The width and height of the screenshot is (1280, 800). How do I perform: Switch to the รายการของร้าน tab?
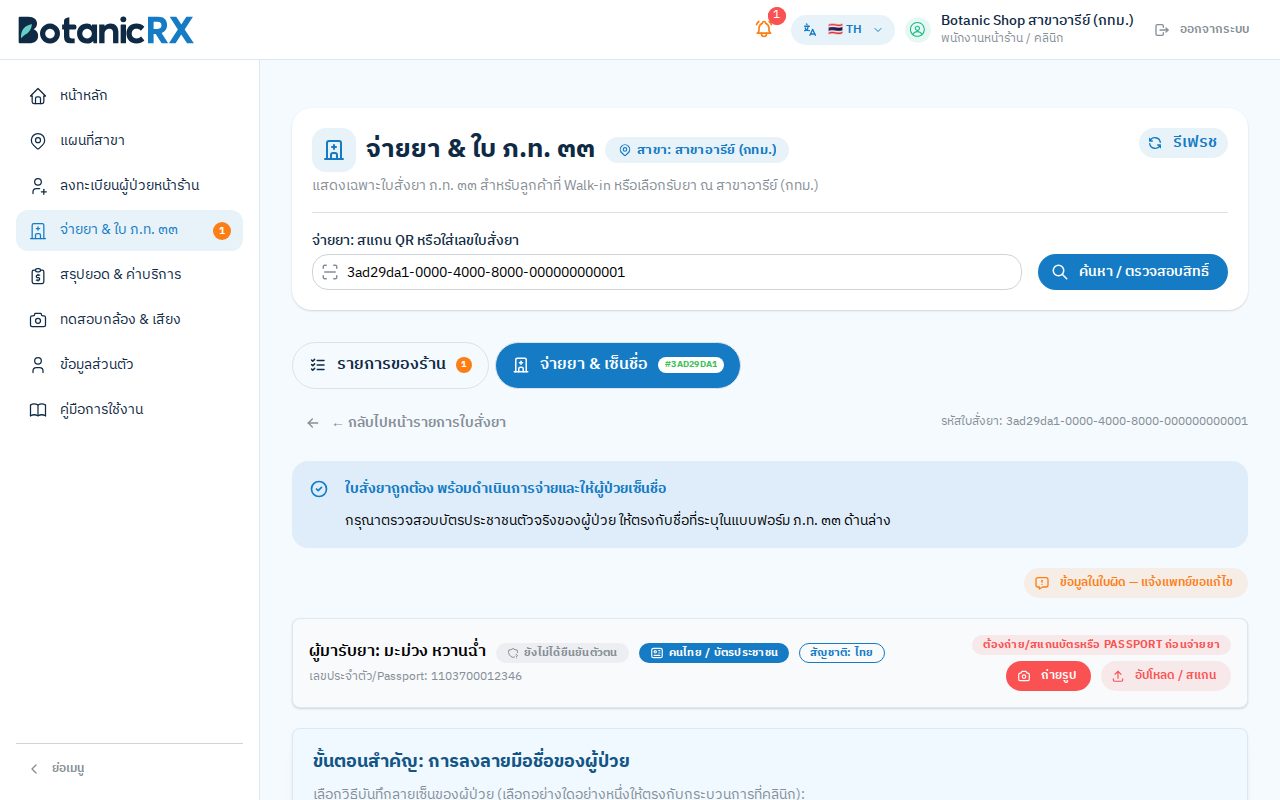tap(390, 365)
